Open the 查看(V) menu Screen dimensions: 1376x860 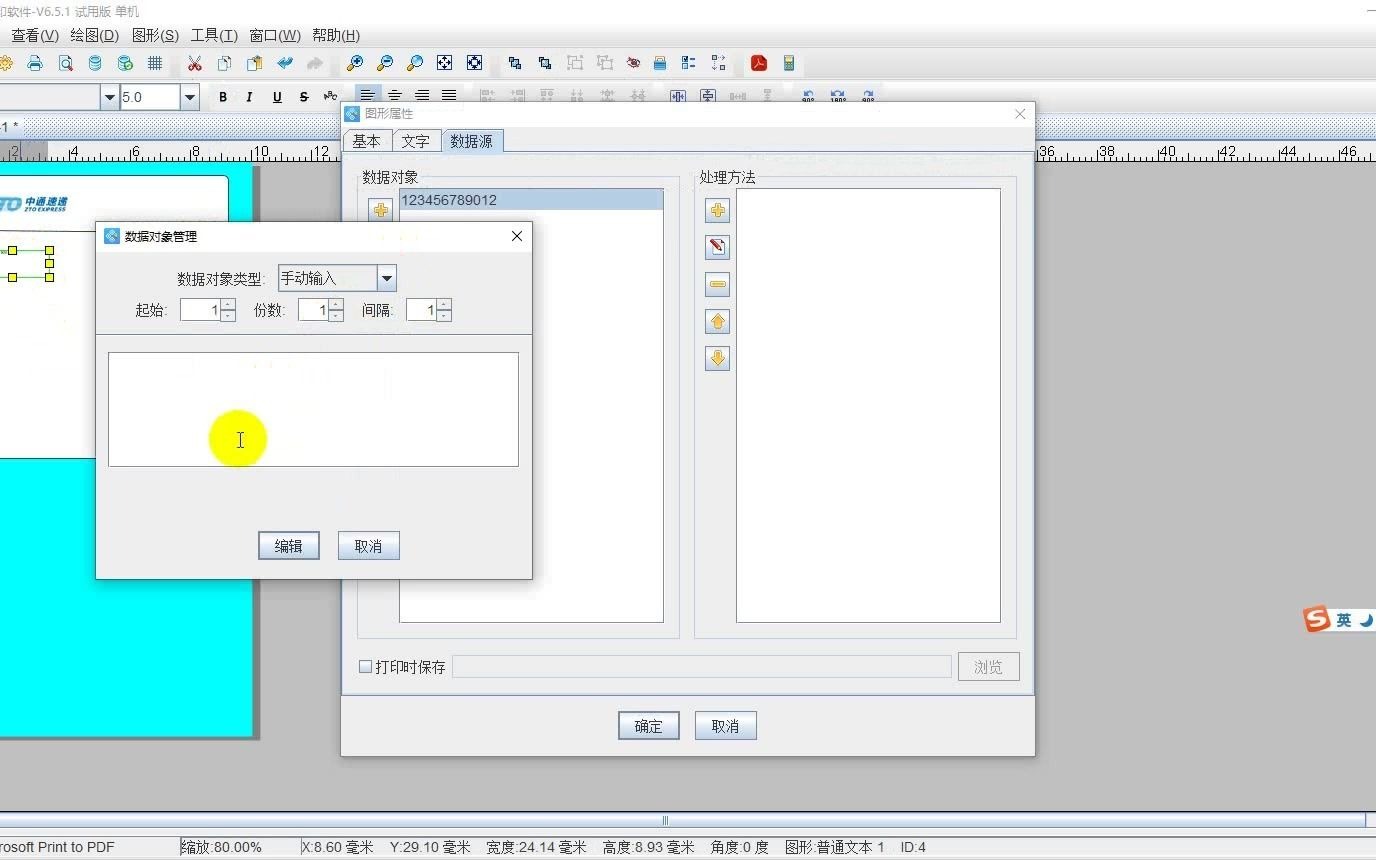35,35
